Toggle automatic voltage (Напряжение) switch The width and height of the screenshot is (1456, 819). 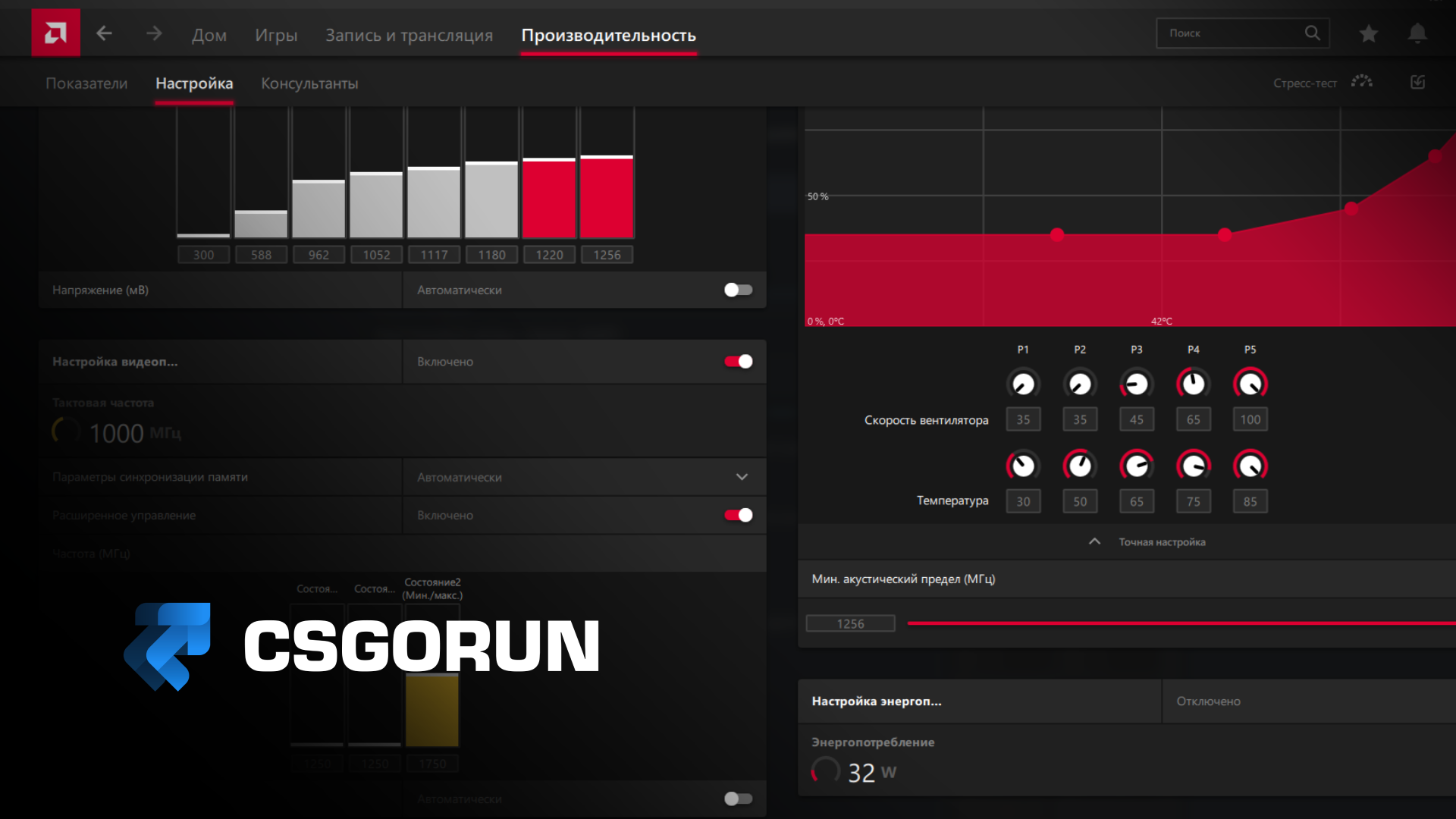738,290
